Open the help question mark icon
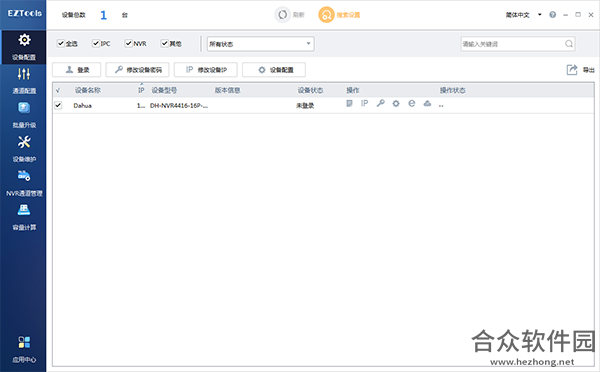600x372 pixels. [552, 15]
